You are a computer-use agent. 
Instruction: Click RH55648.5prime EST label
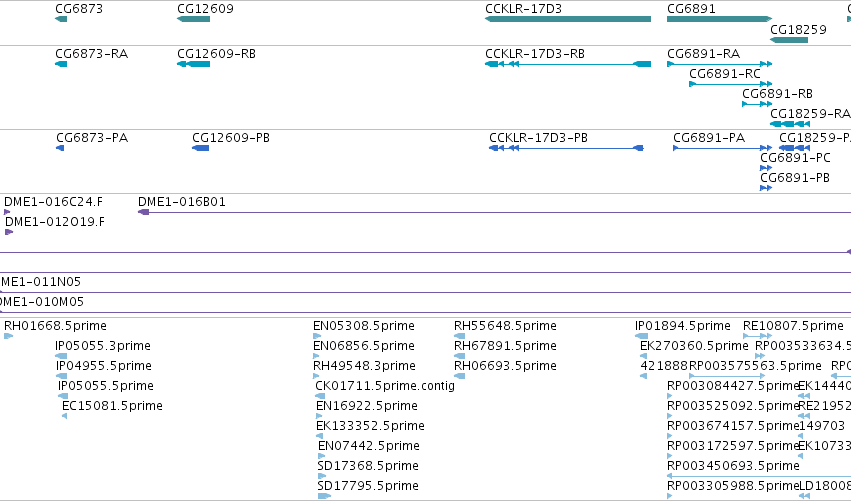tap(505, 326)
